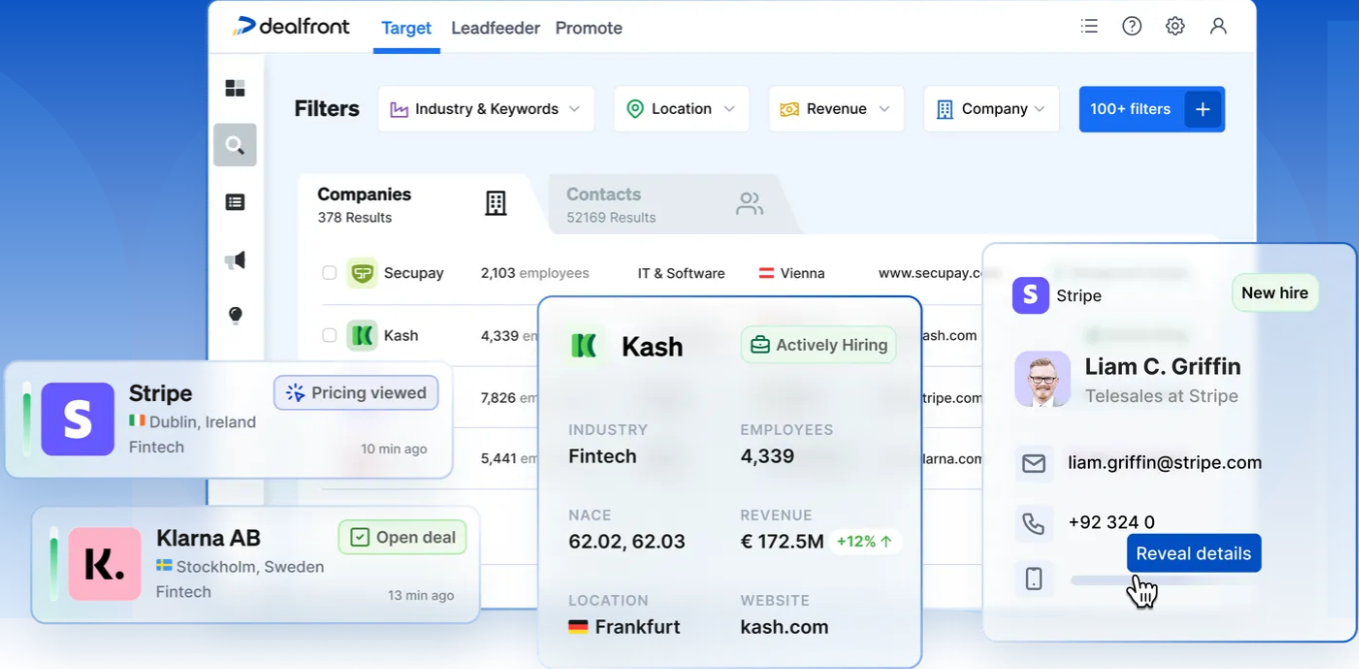Open the settings gear icon

1175,27
